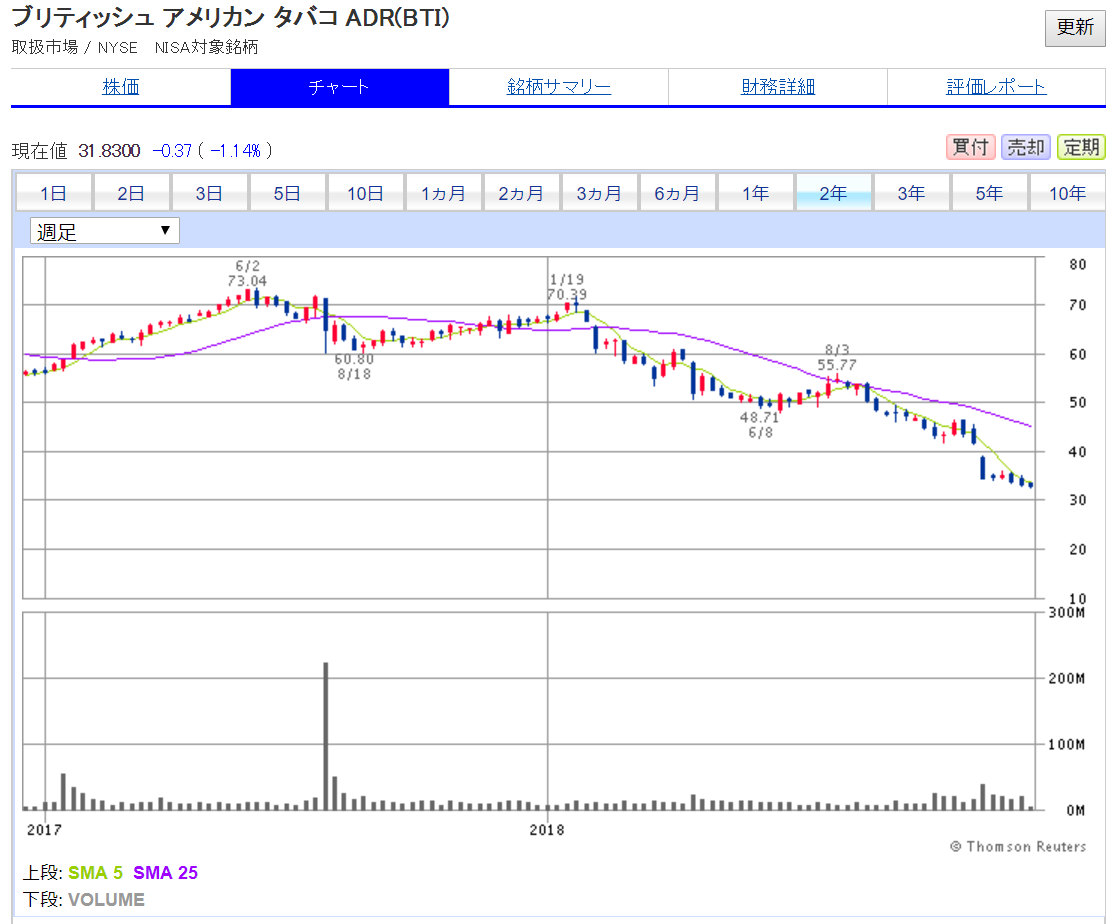Select the チャート tab

pos(340,87)
